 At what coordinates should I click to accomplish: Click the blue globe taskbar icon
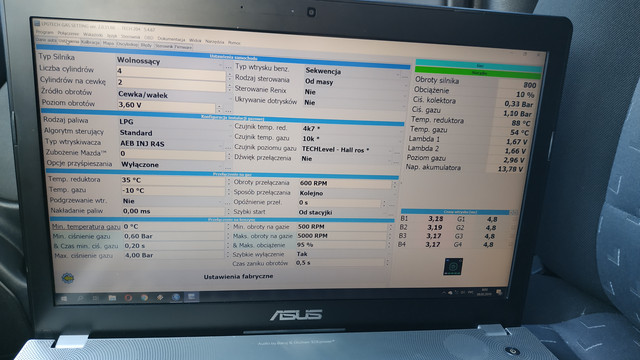176,297
